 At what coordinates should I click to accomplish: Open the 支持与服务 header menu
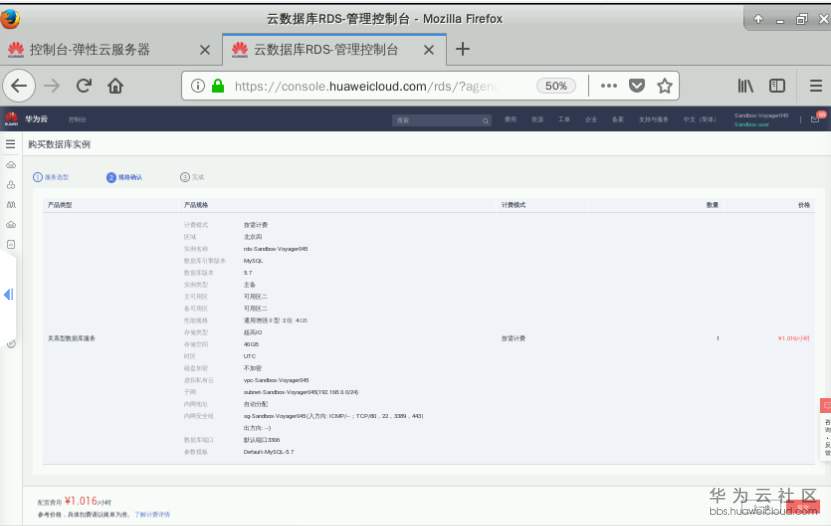click(x=653, y=120)
